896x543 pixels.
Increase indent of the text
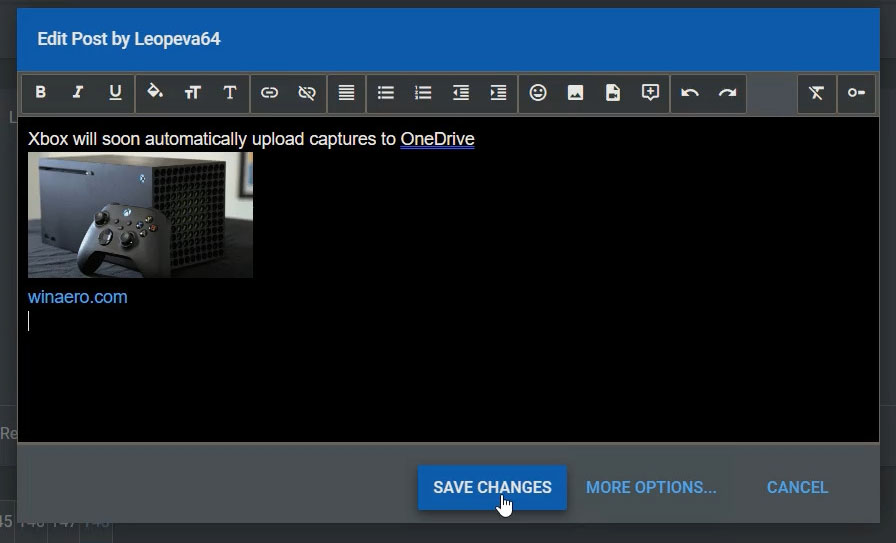tap(498, 93)
